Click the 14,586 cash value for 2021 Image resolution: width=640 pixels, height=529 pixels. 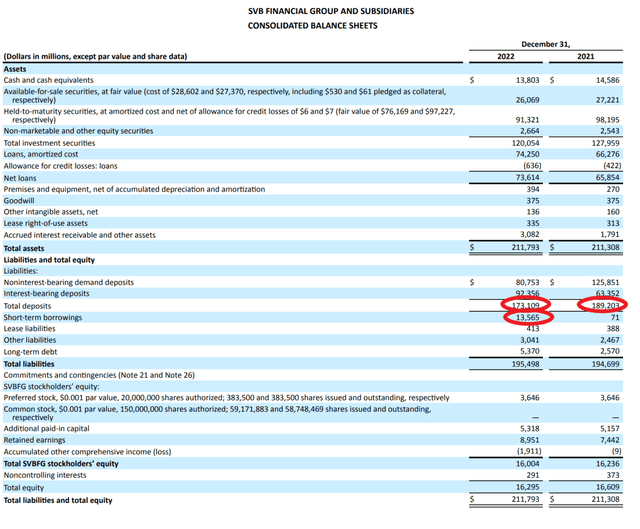pyautogui.click(x=607, y=80)
